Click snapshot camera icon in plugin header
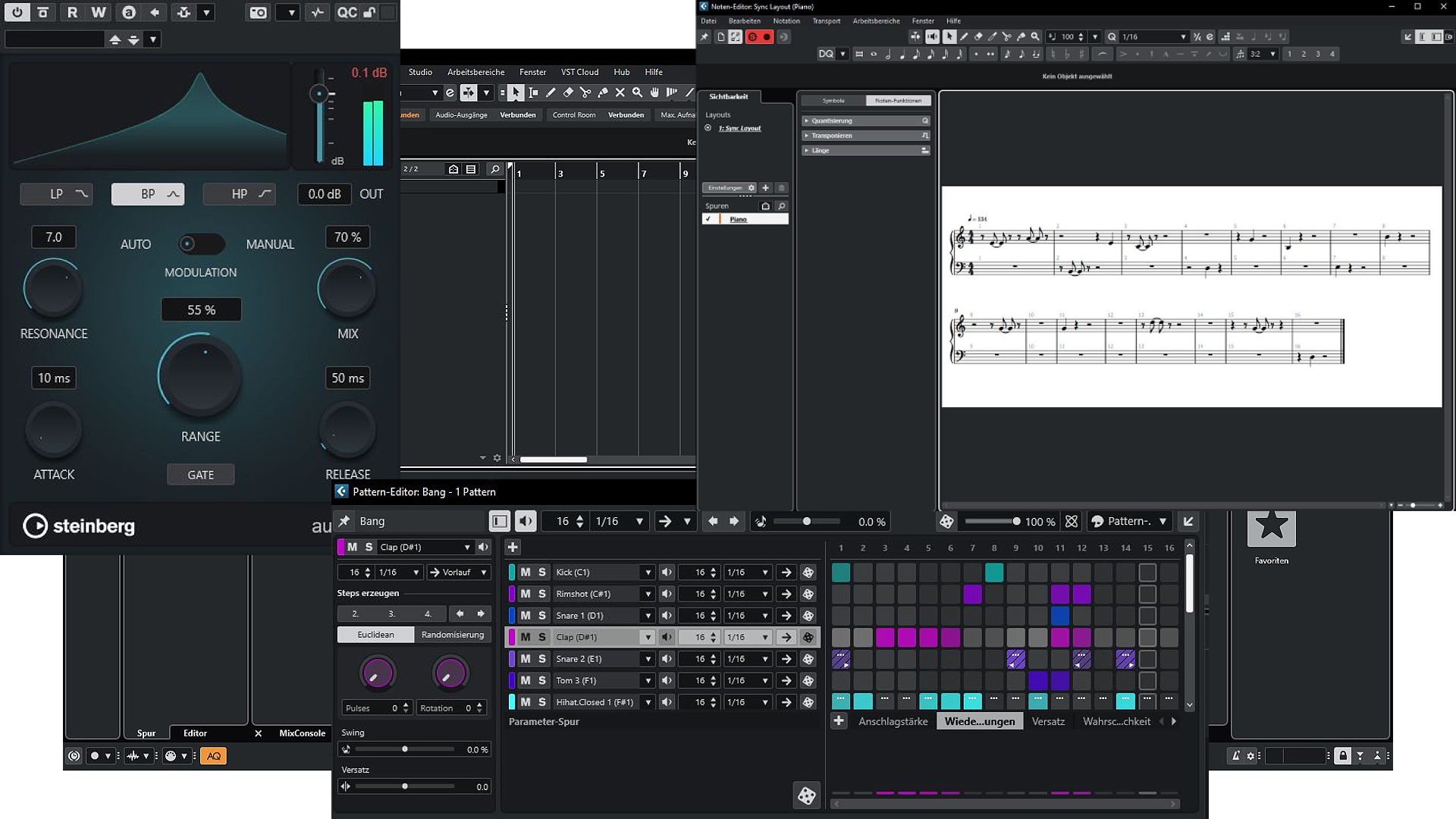 click(x=258, y=13)
